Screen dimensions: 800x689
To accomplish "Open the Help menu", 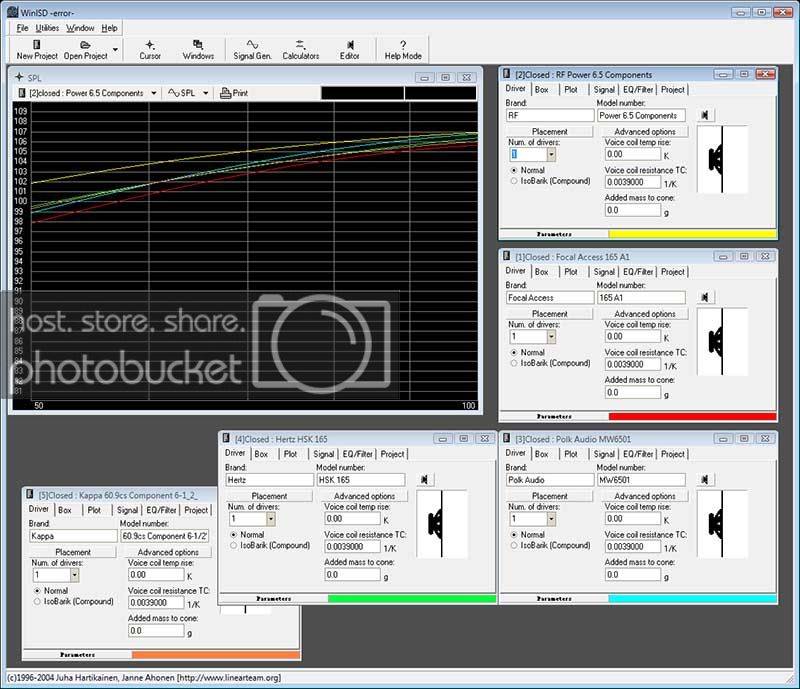I will coord(109,28).
